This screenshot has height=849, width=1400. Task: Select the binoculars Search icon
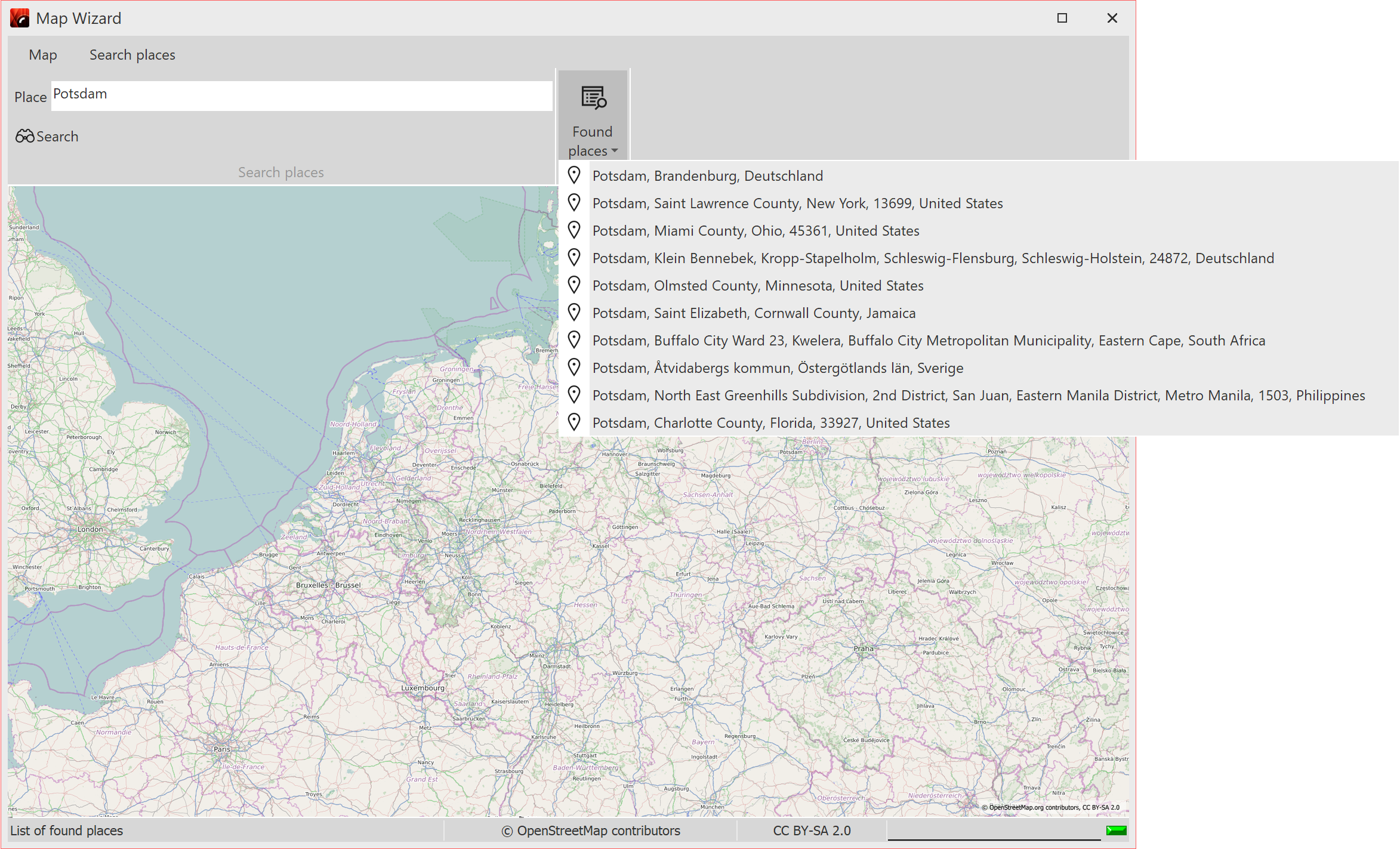pyautogui.click(x=23, y=136)
